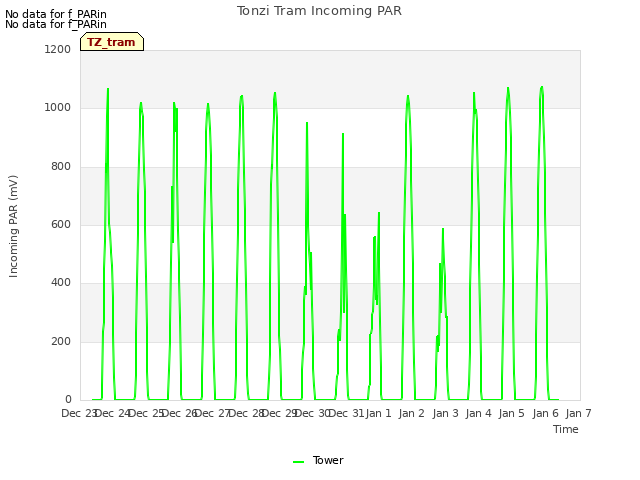Click the y-axis value 1200
Viewport: 640px width, 480px height.
[x=58, y=49]
